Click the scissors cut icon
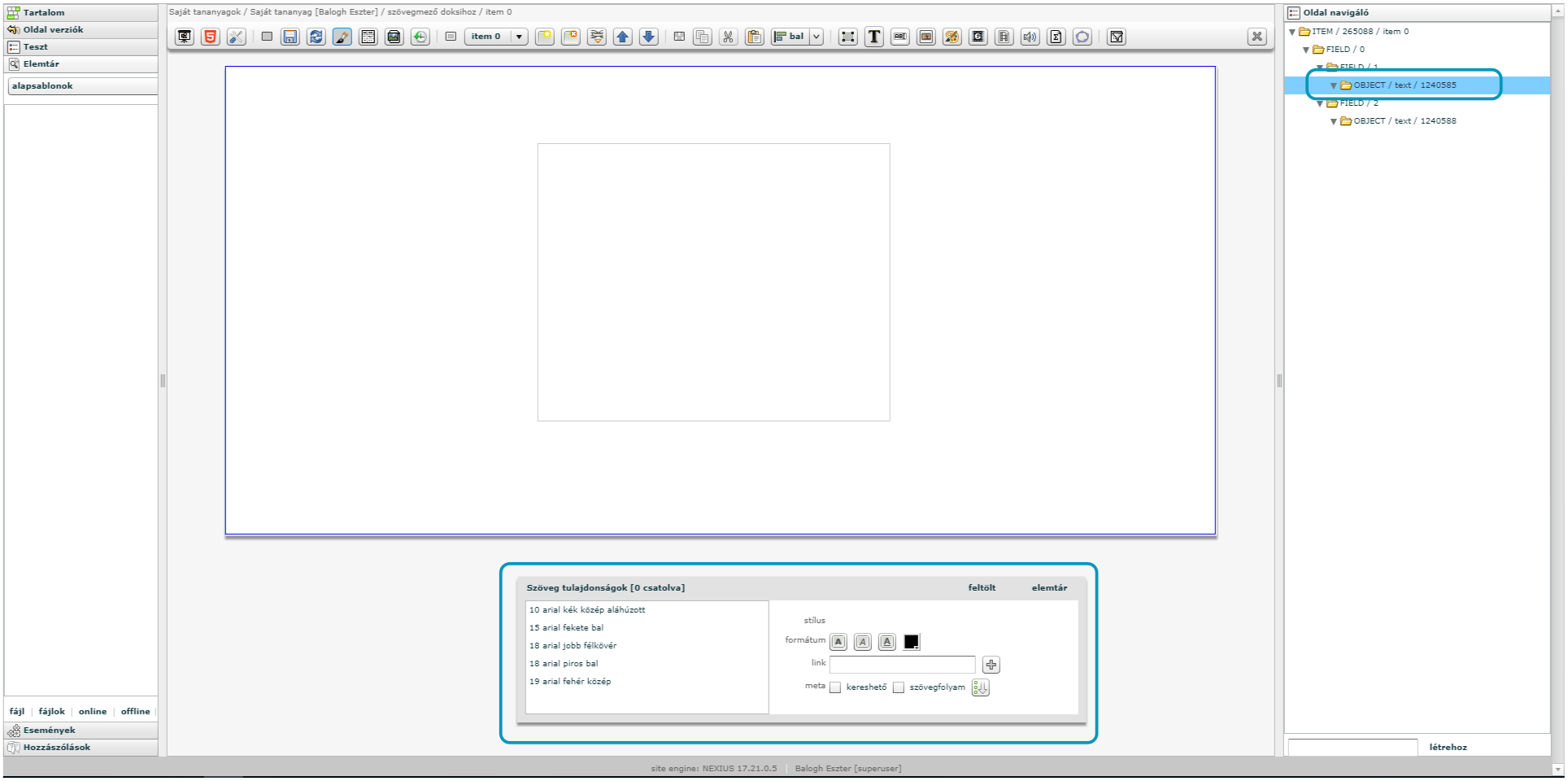1568x781 pixels. coord(728,37)
